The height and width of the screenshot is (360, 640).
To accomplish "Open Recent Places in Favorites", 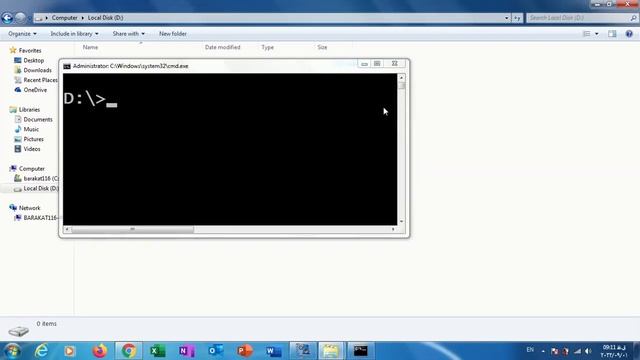I will click(40, 80).
